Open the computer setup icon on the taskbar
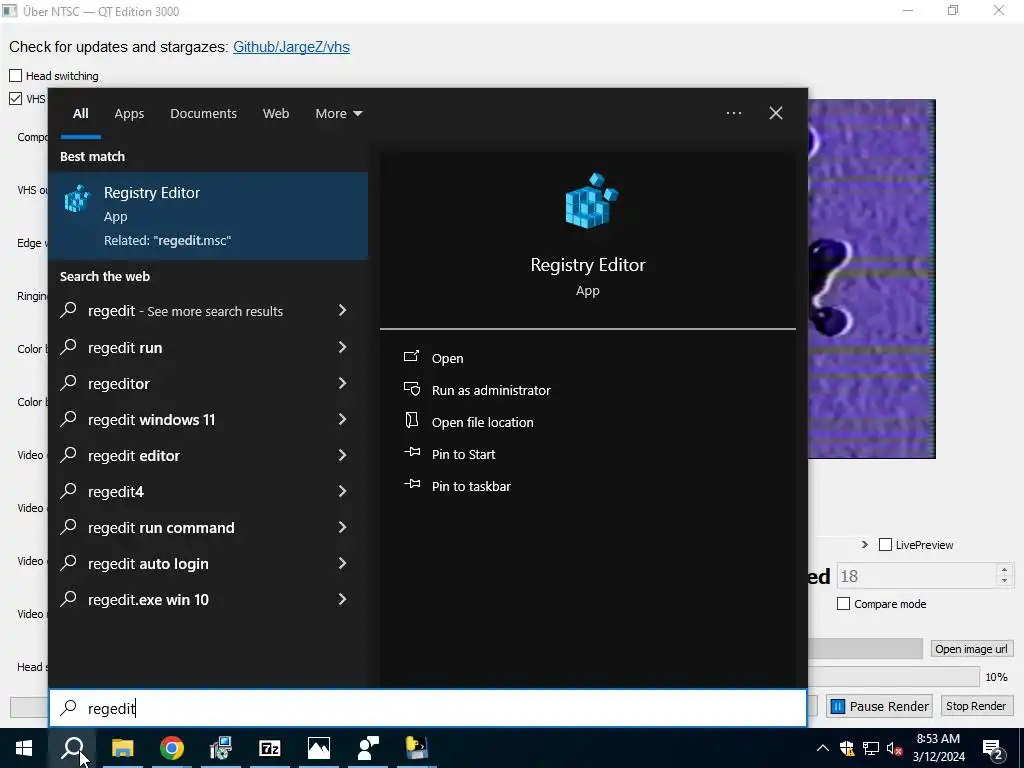 (x=221, y=748)
